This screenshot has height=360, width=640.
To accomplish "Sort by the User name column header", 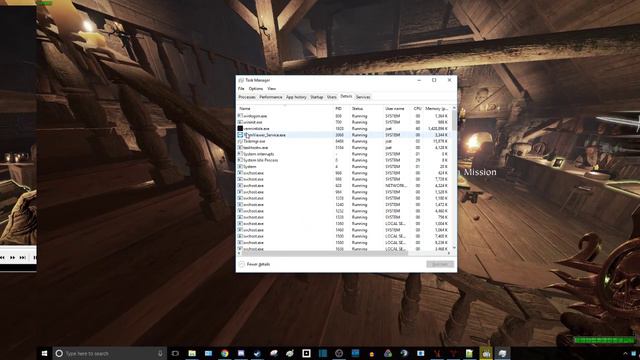I will click(x=398, y=109).
